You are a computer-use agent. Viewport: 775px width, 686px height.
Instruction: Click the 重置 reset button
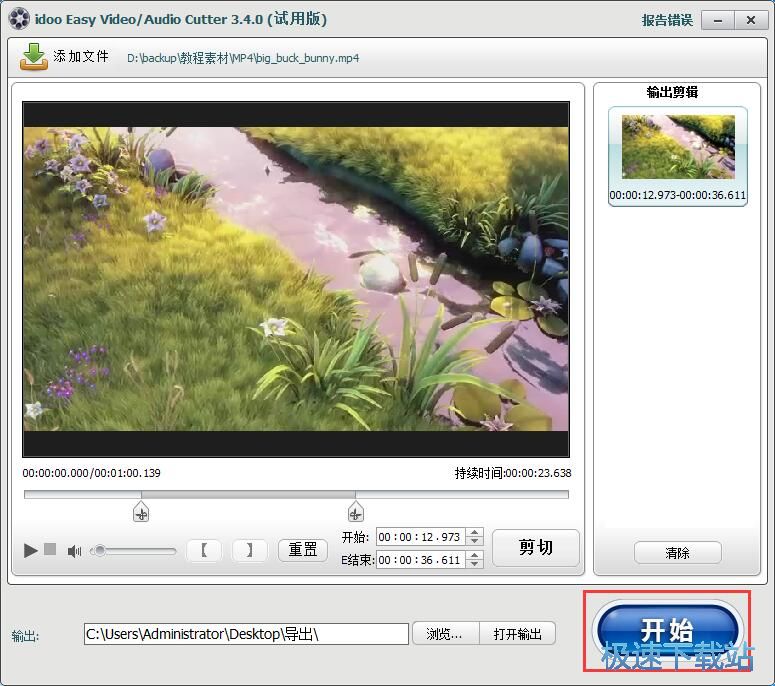(302, 550)
